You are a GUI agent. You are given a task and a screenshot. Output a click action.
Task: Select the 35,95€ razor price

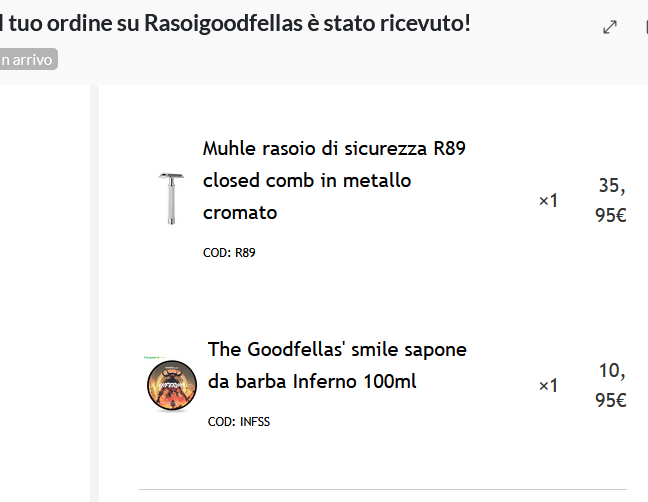tap(611, 200)
